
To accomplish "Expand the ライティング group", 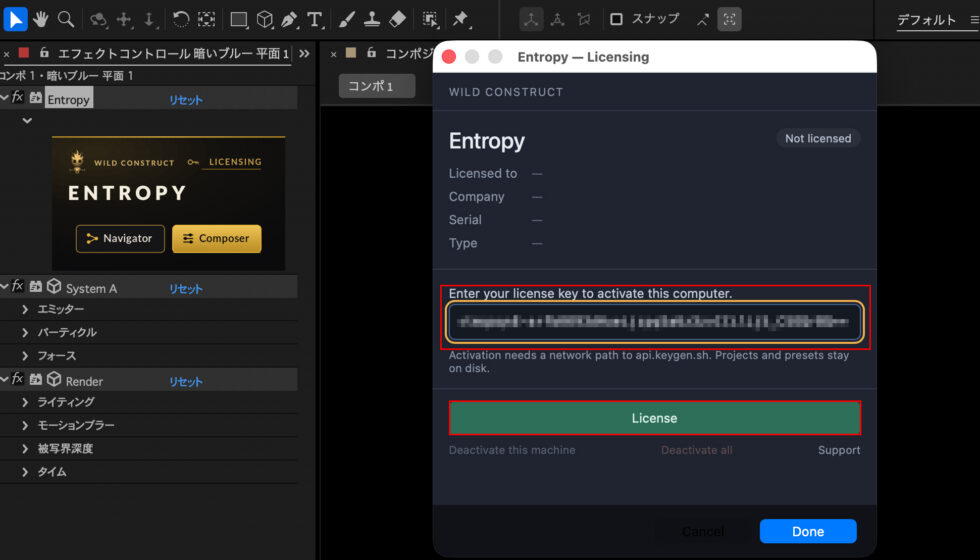I will (25, 402).
